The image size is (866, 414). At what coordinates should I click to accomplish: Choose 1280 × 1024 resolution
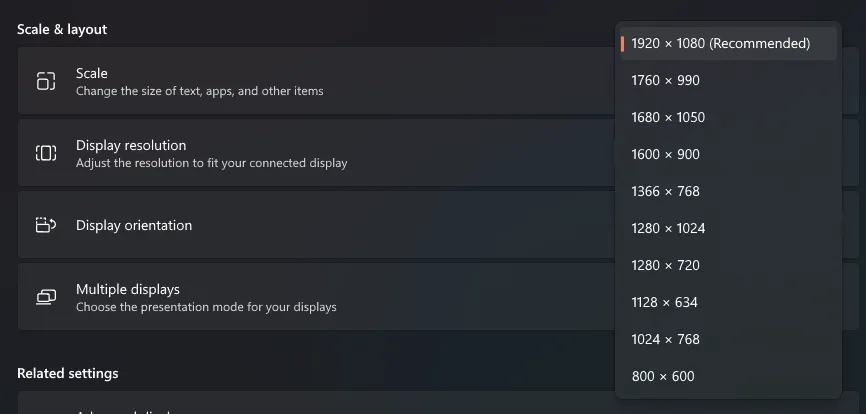coord(668,228)
